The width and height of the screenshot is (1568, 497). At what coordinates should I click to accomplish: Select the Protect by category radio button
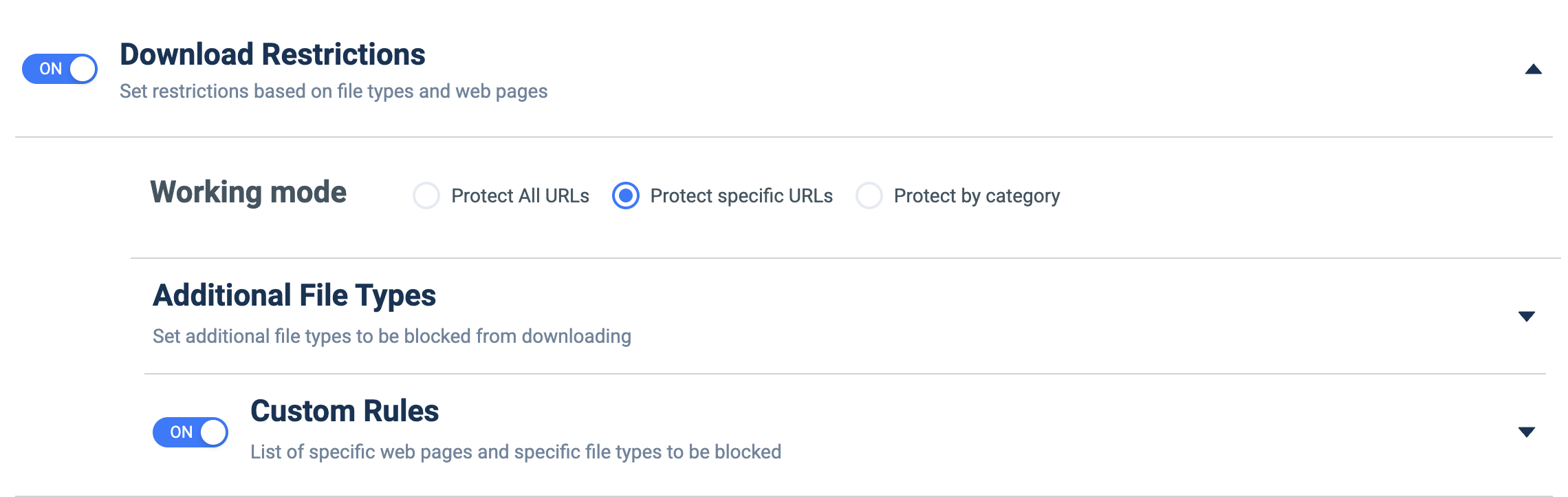pos(869,196)
